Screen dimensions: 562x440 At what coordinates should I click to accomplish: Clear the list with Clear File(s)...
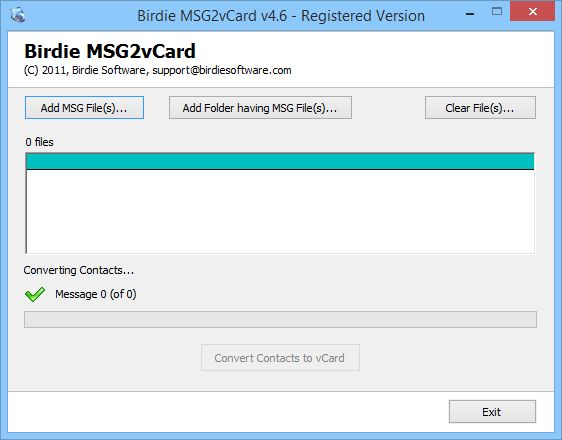point(480,107)
